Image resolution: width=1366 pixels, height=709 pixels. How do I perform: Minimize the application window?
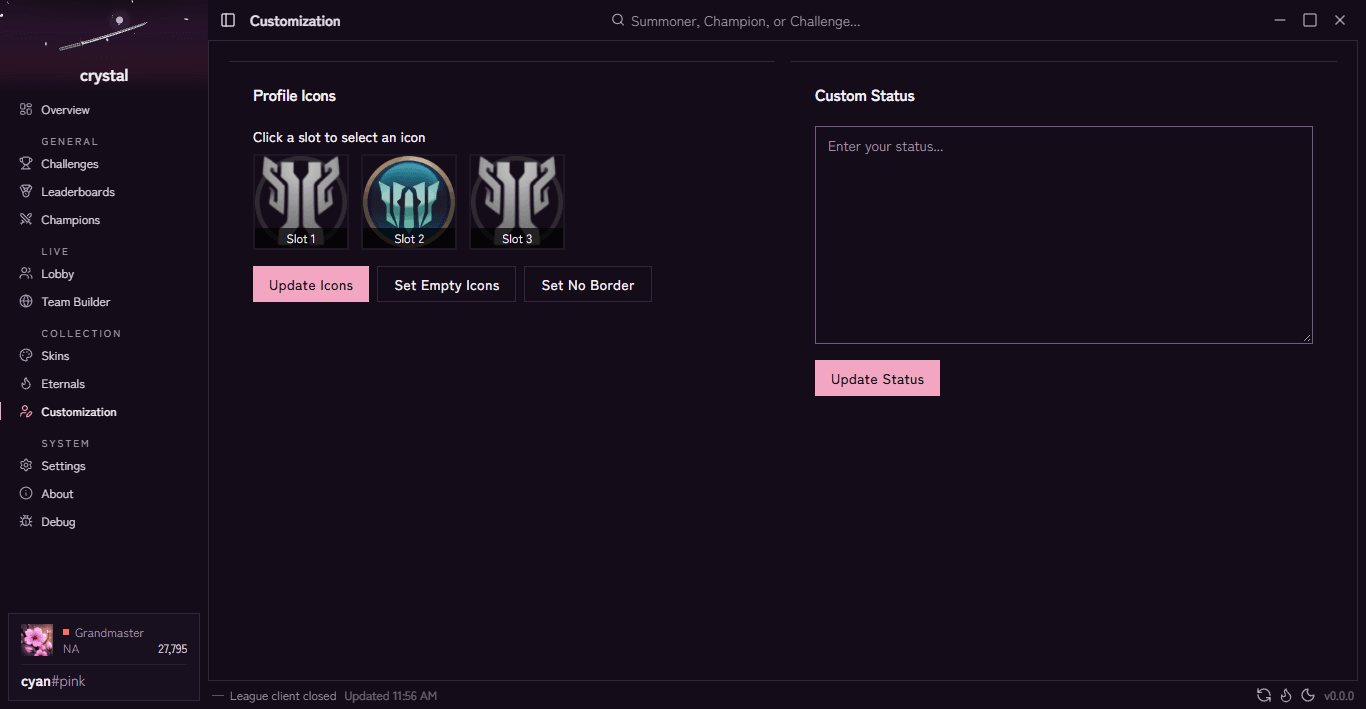click(x=1280, y=20)
